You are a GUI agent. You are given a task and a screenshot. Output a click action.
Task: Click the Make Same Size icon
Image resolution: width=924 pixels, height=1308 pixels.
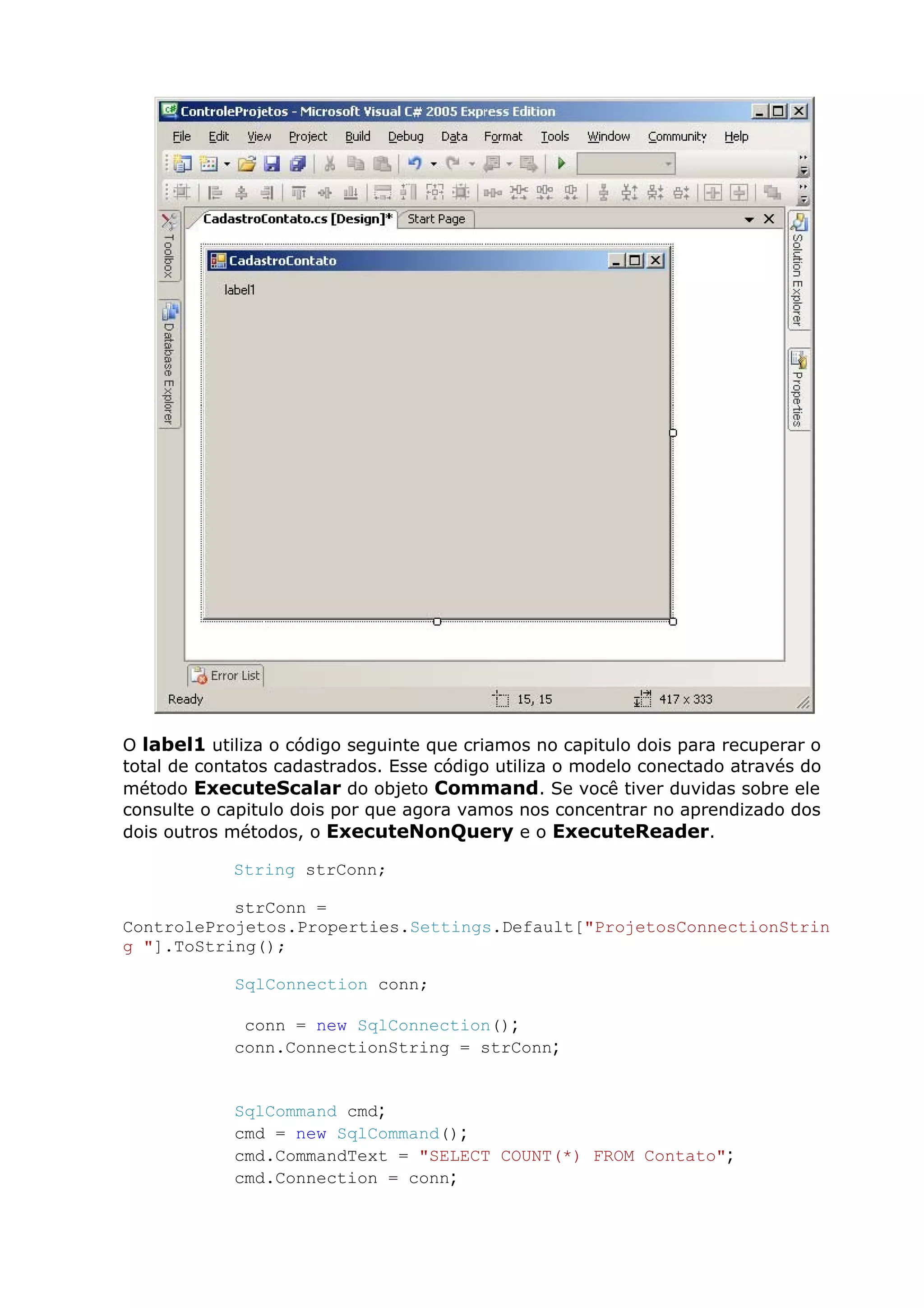pos(435,193)
